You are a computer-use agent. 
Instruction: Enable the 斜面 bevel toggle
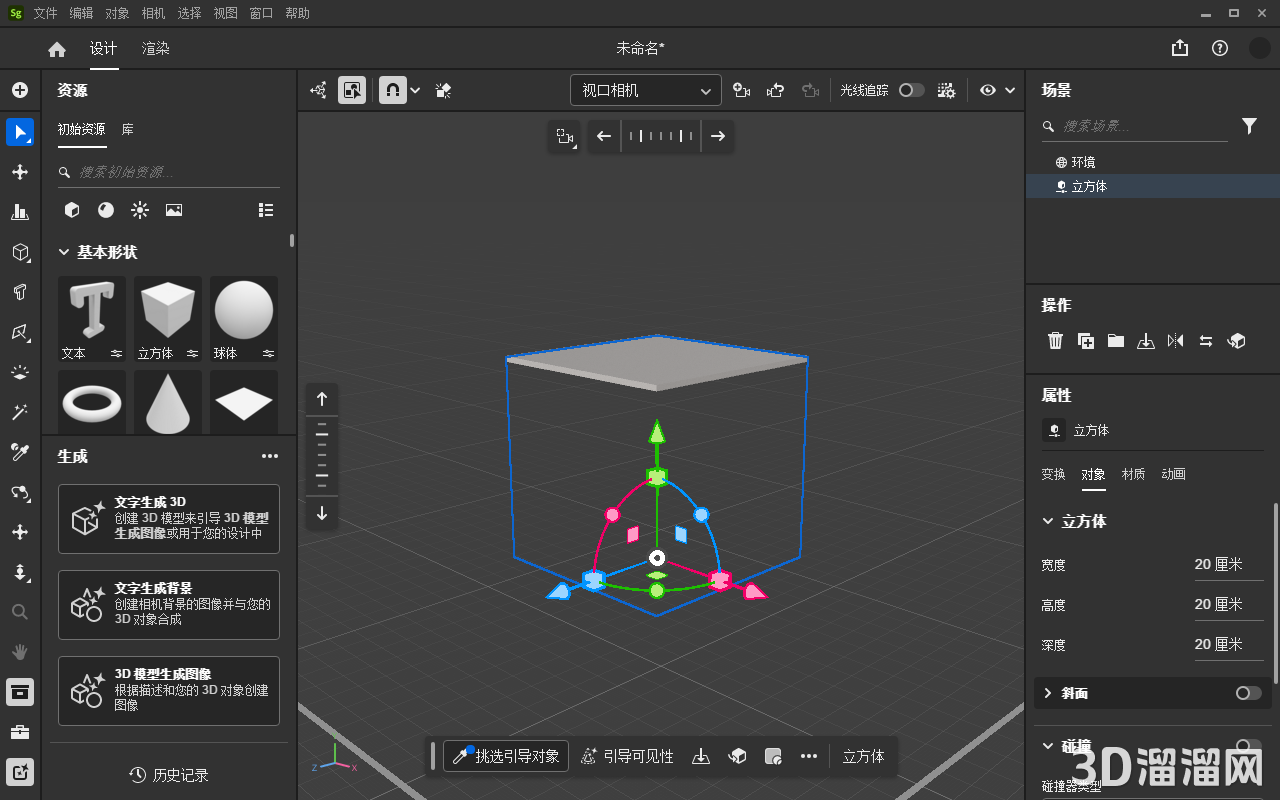point(1247,693)
